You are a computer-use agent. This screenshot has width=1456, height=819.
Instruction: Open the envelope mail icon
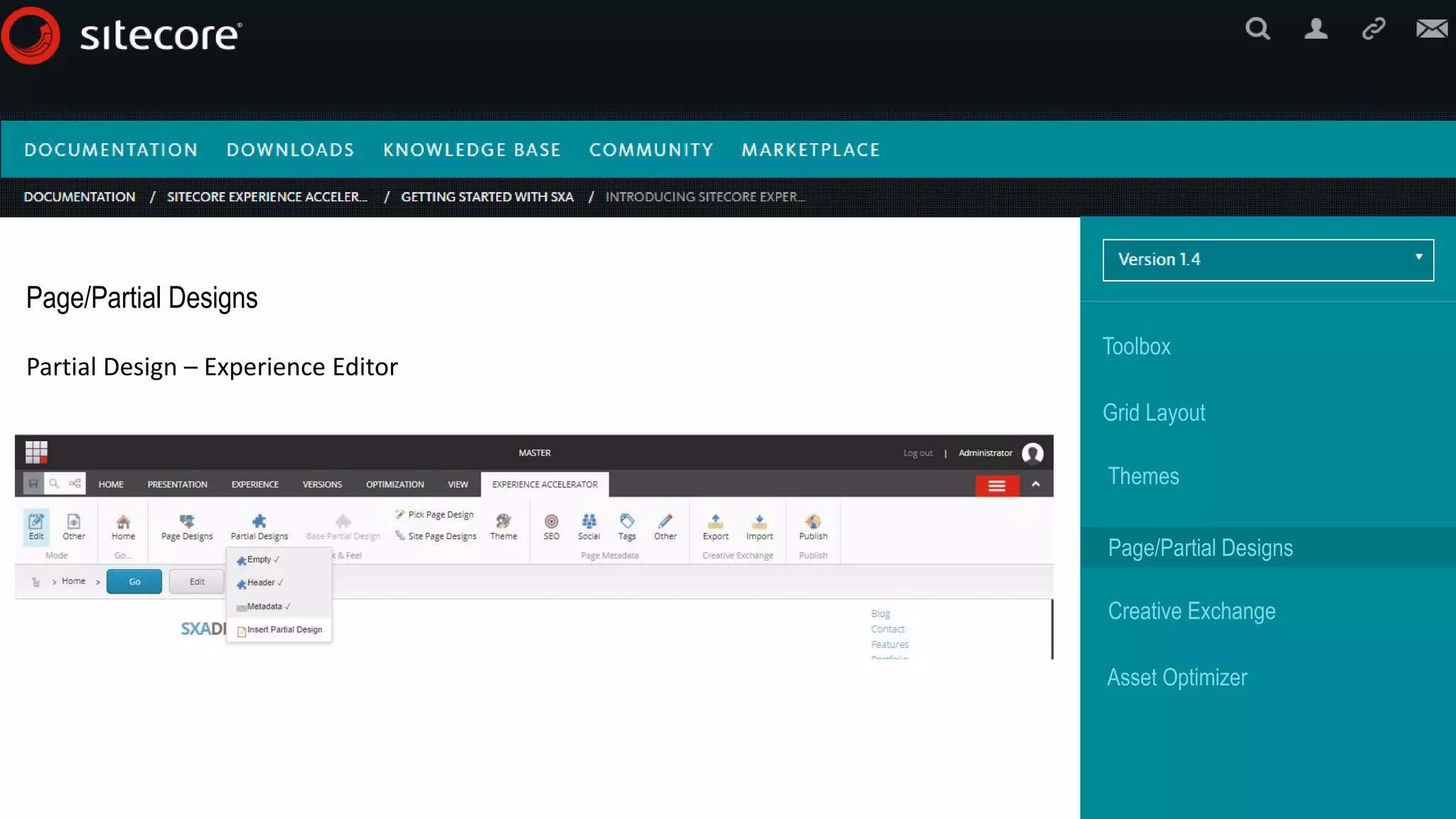tap(1431, 29)
